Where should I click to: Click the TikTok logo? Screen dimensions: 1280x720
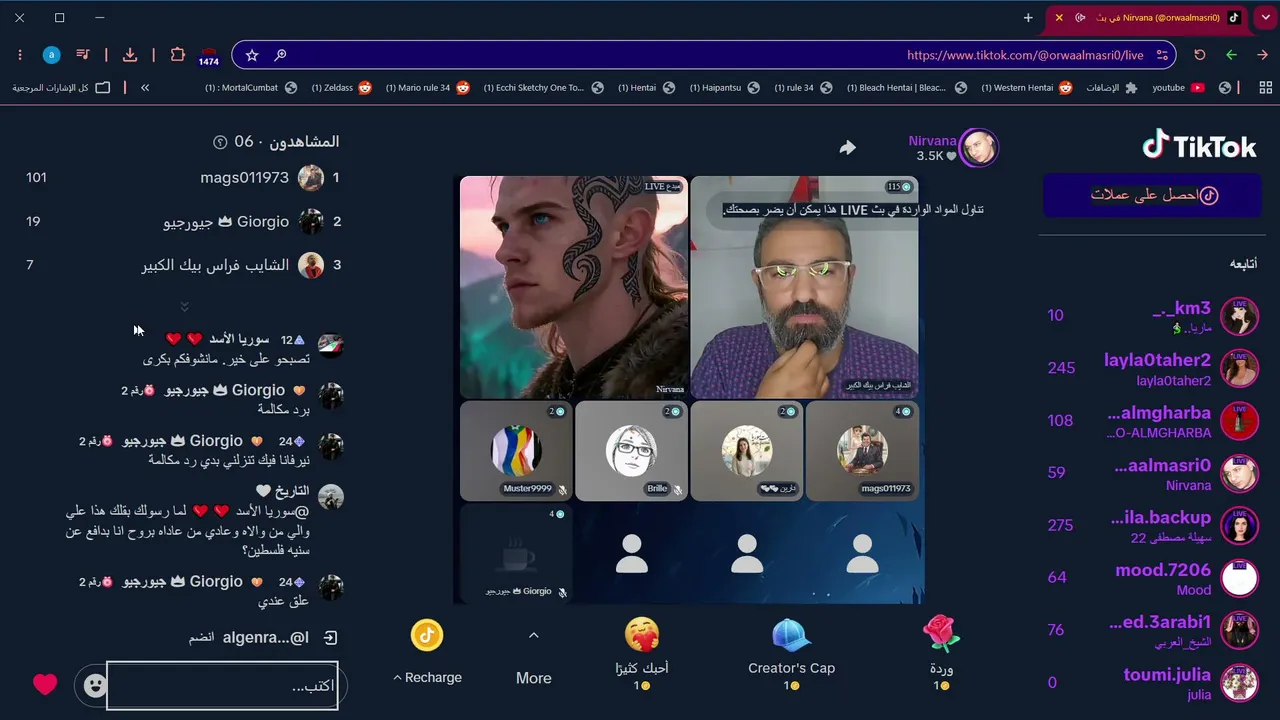click(1199, 146)
